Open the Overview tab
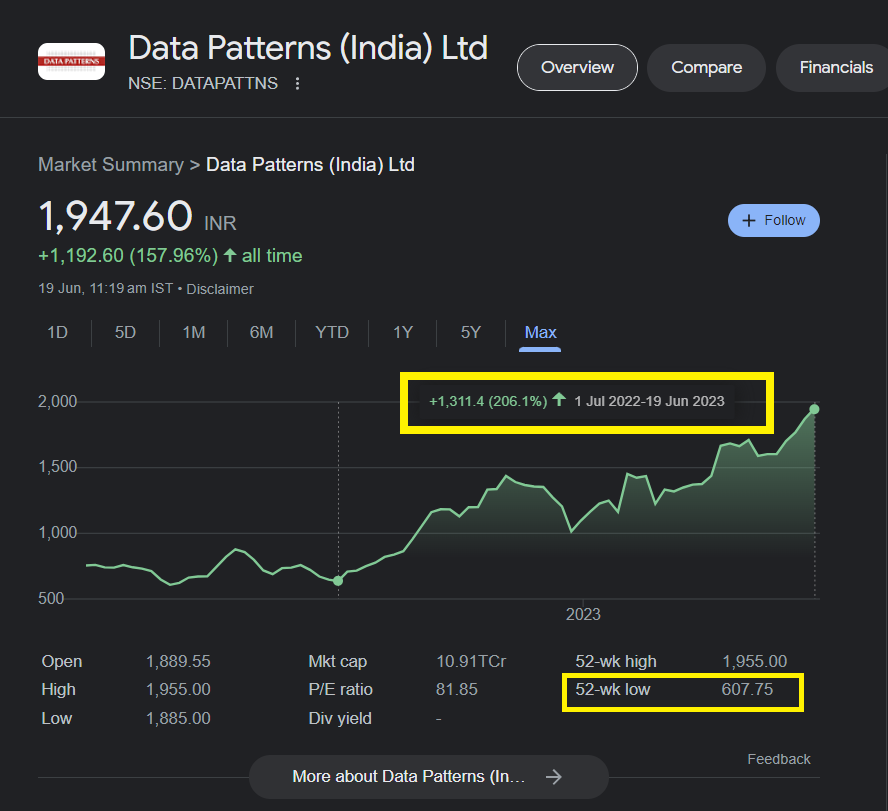 [577, 67]
